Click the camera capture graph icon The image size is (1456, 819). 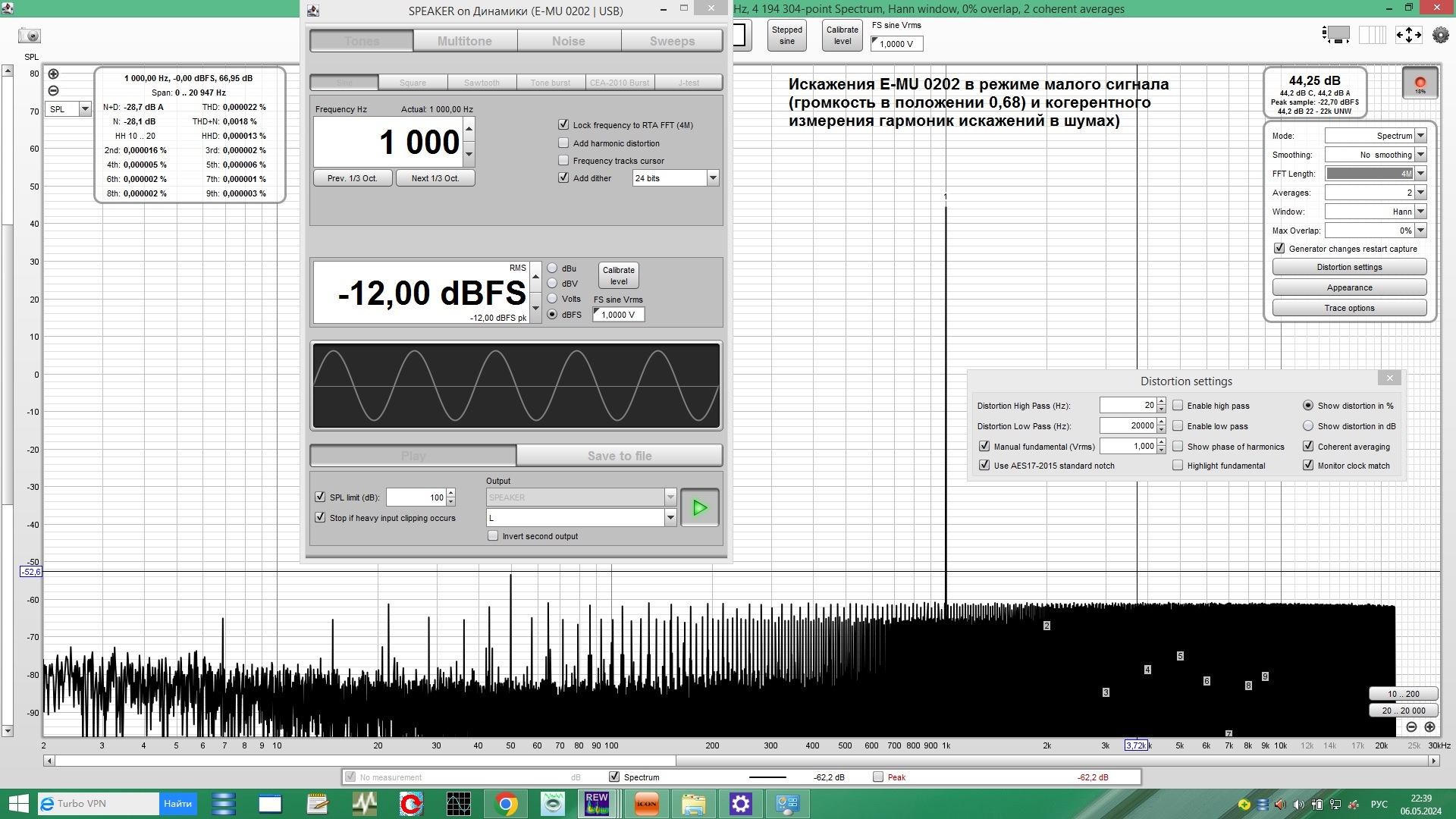point(30,36)
